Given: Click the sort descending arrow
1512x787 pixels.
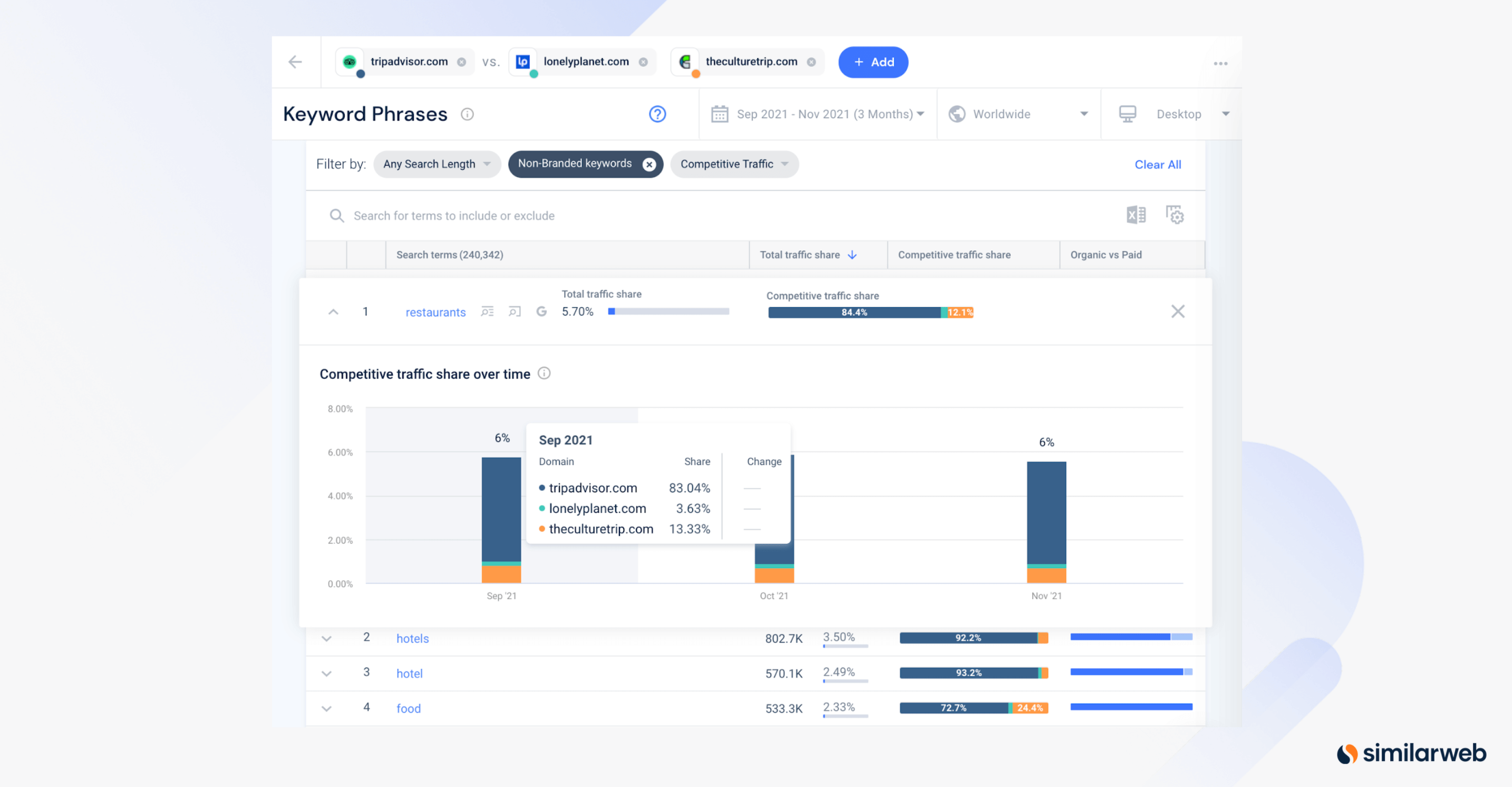Looking at the screenshot, I should 852,255.
